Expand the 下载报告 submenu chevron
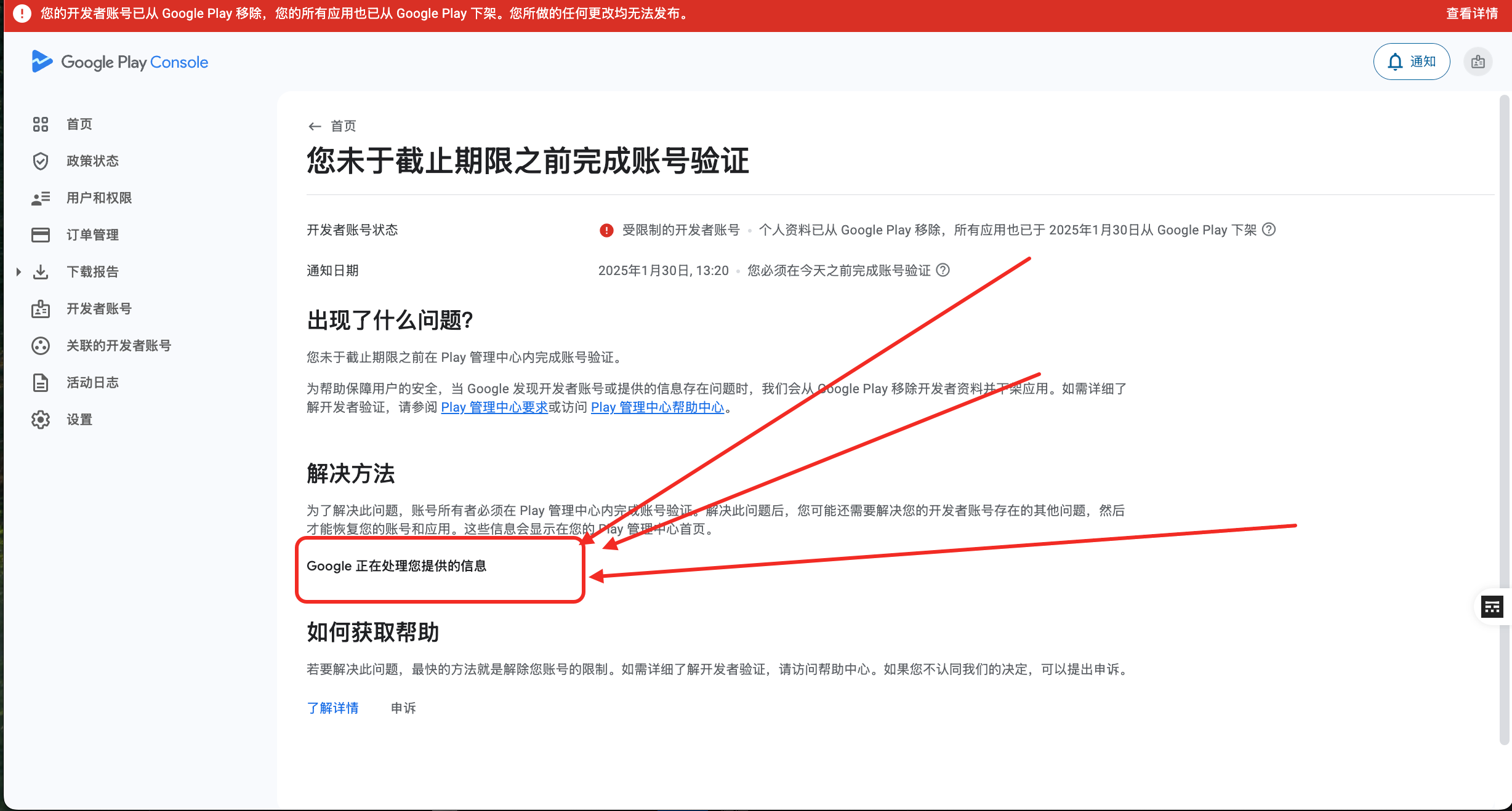The image size is (1512, 811). (x=17, y=271)
